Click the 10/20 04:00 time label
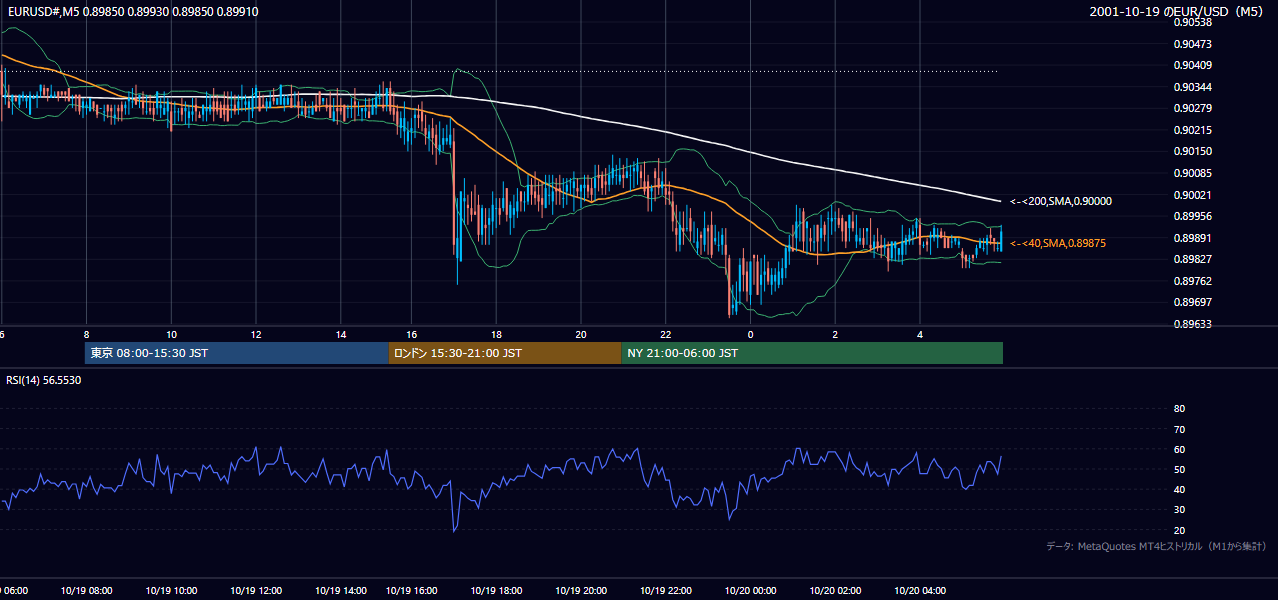This screenshot has width=1278, height=600. click(920, 591)
